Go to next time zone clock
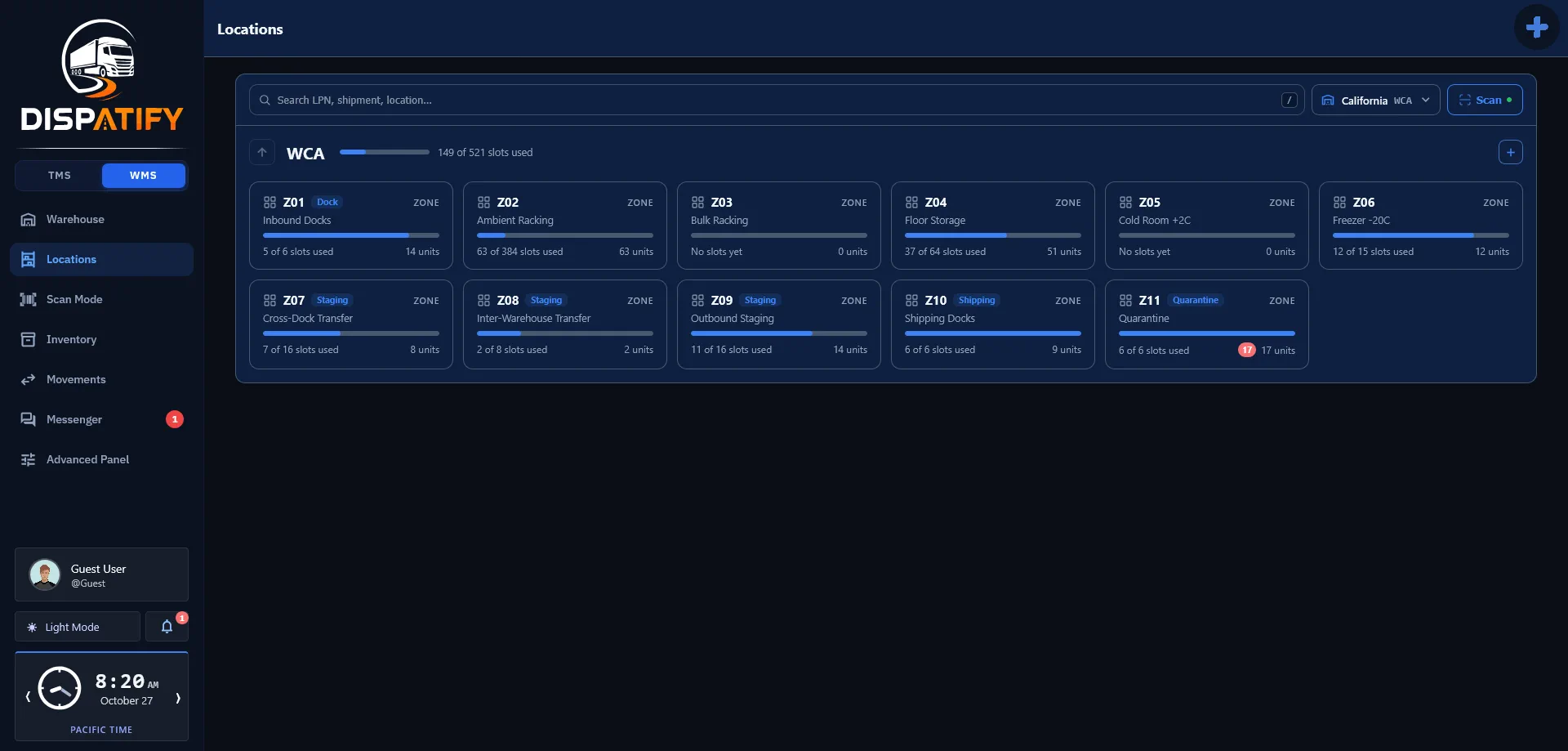1568x751 pixels. [178, 697]
